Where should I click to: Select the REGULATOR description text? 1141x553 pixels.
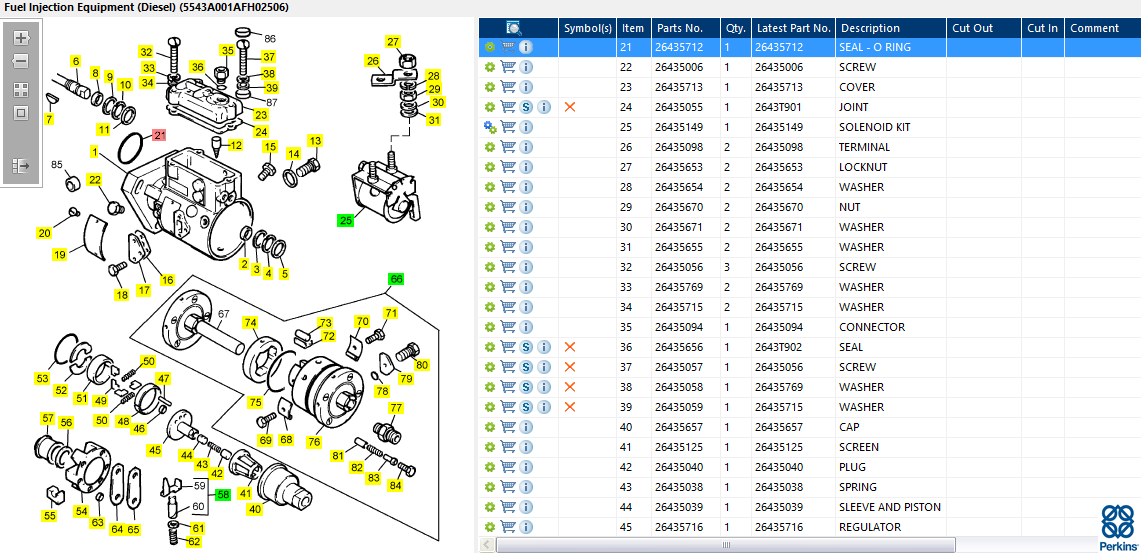(870, 528)
